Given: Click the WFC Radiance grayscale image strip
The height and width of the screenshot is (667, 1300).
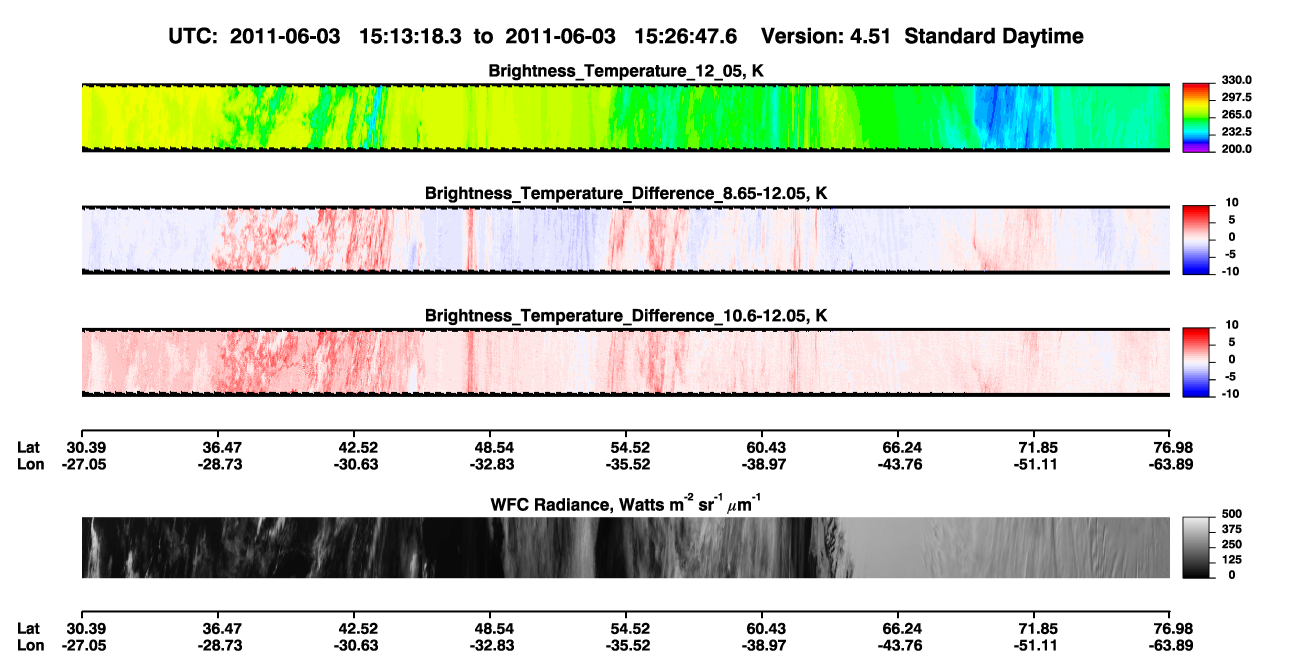Looking at the screenshot, I should pyautogui.click(x=625, y=548).
